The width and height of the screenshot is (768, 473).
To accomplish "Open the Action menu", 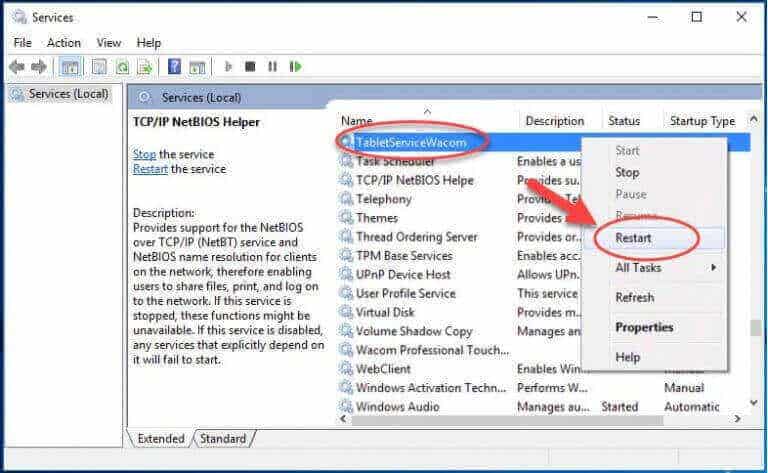I will 64,43.
